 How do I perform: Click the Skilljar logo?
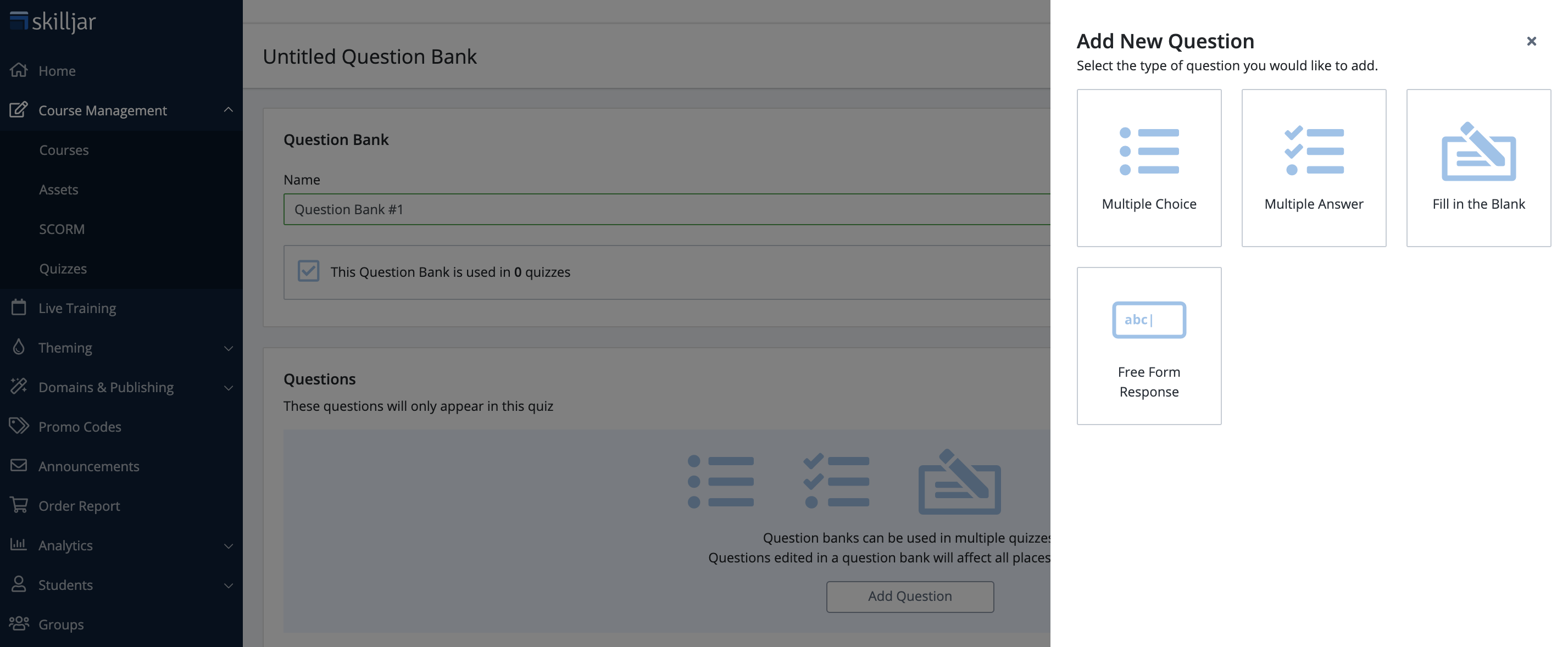(x=53, y=21)
